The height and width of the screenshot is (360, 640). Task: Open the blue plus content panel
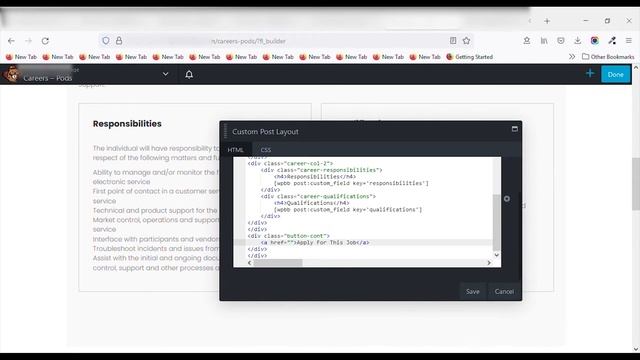pyautogui.click(x=590, y=73)
